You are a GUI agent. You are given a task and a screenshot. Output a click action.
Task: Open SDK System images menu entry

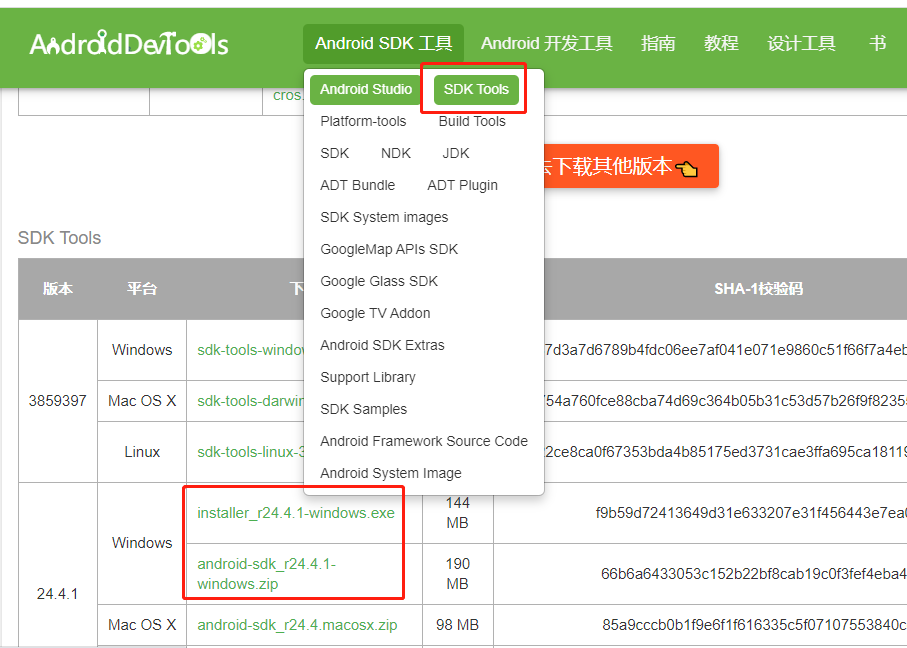pyautogui.click(x=384, y=218)
